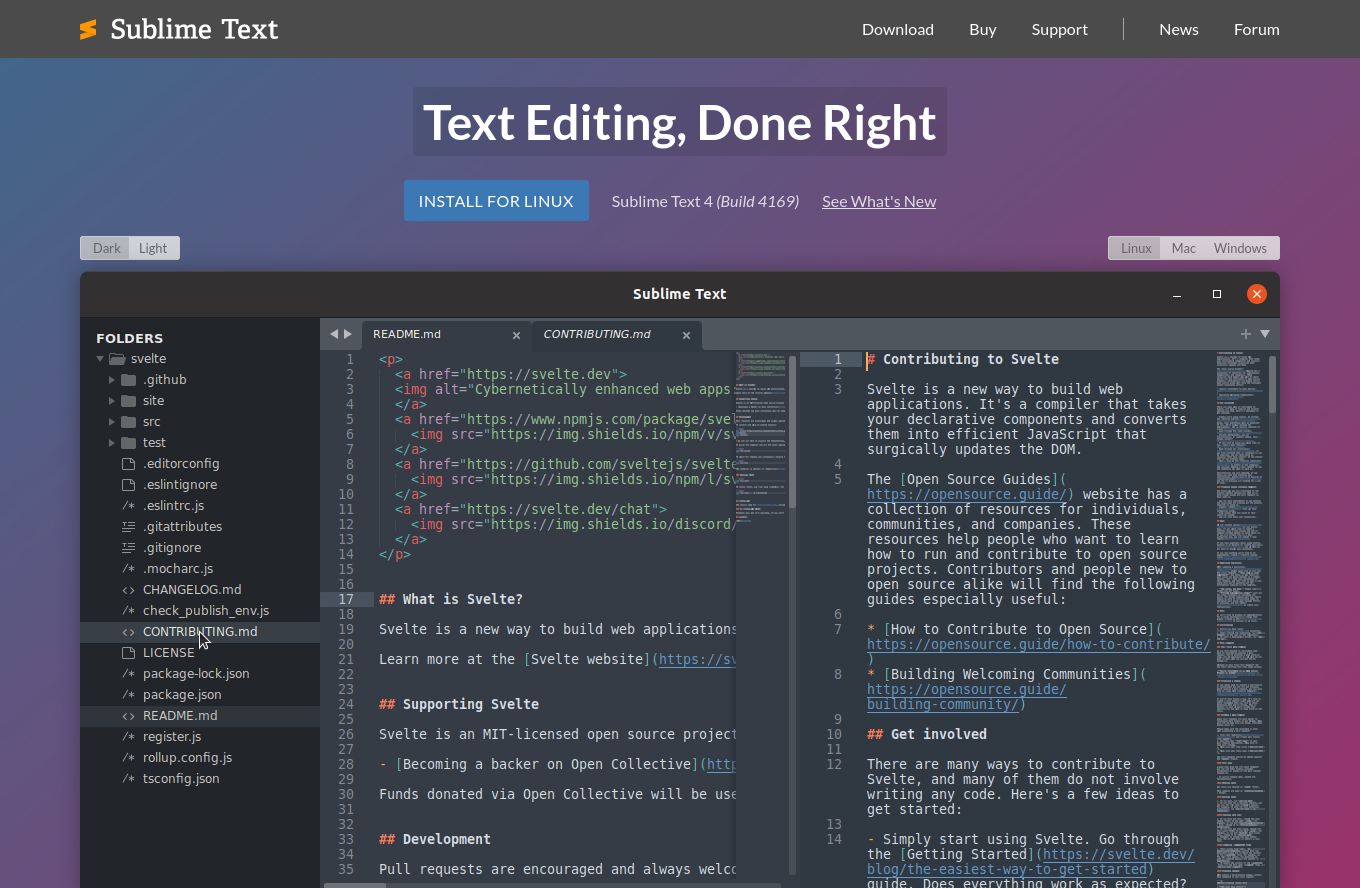The image size is (1360, 888).
Task: Click the .eslintrc.js source icon
Action: tap(128, 506)
